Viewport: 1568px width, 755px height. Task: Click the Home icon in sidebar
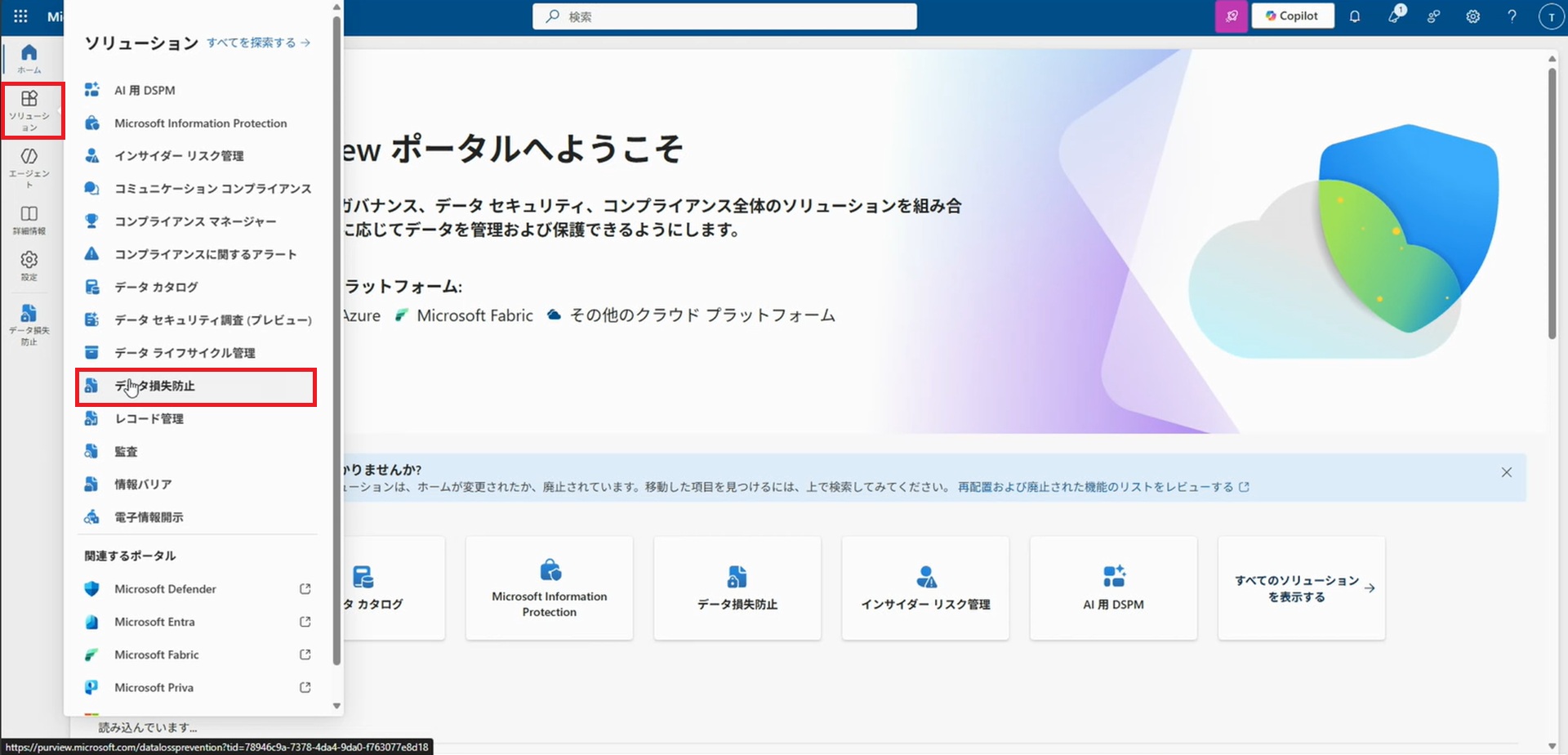(29, 58)
